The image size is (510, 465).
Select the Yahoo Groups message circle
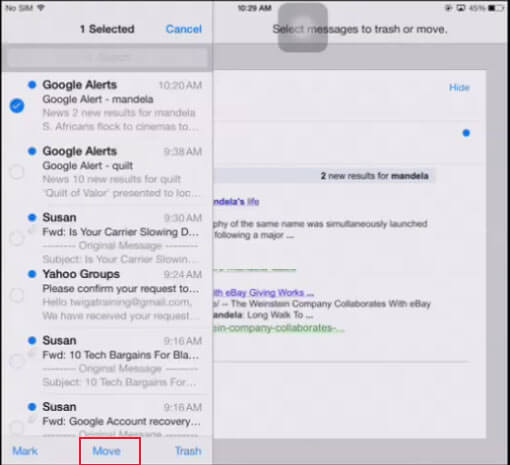pyautogui.click(x=17, y=295)
